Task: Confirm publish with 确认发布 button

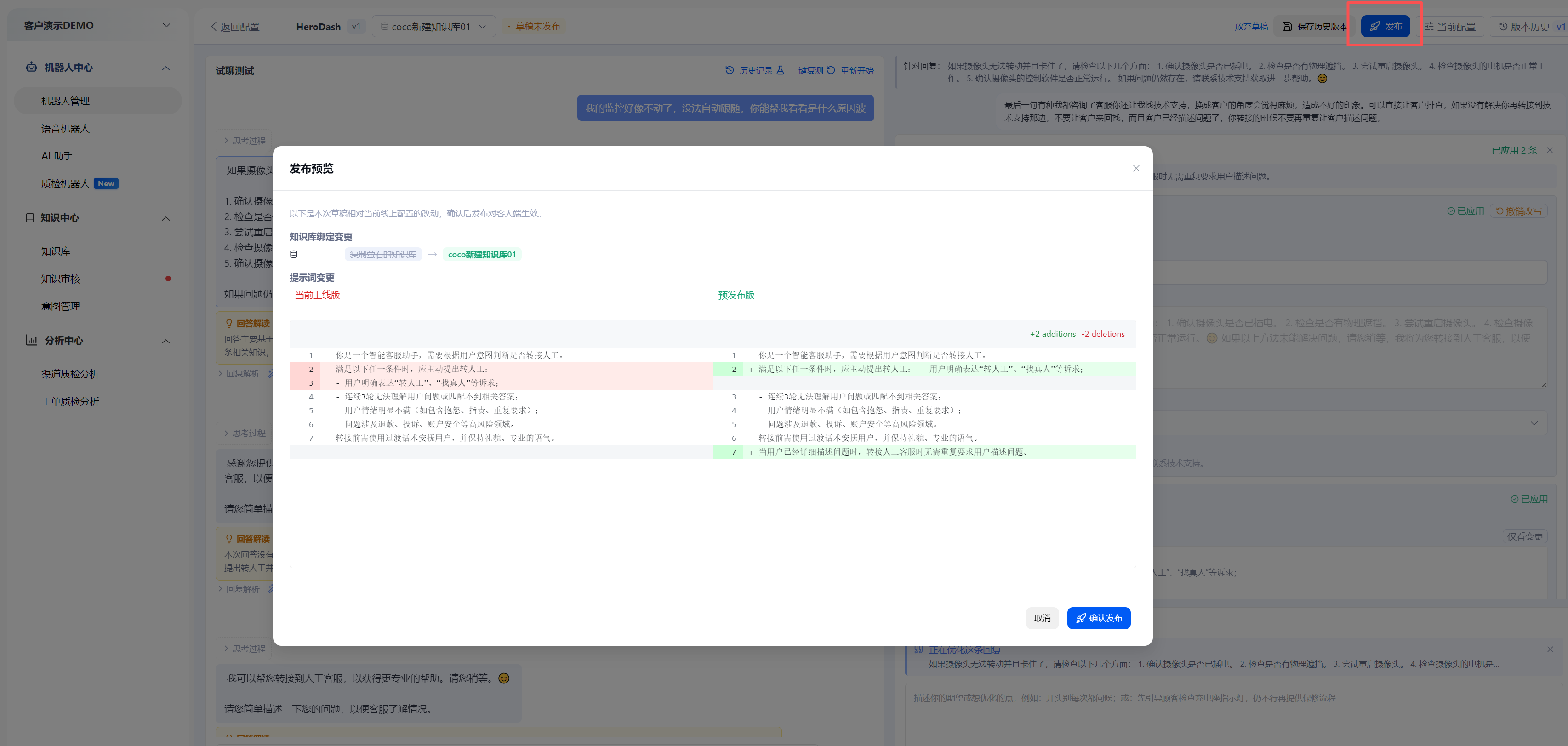Action: point(1098,618)
